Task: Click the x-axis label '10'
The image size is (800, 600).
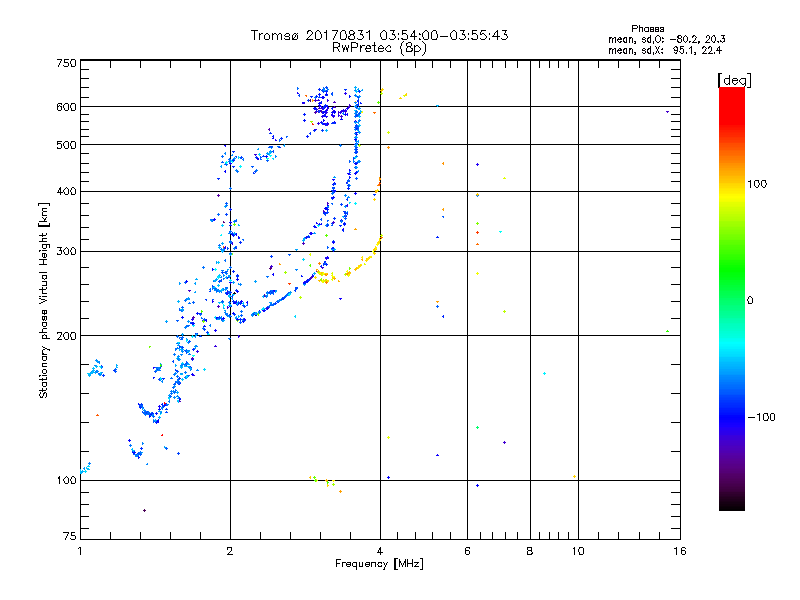Action: 578,551
